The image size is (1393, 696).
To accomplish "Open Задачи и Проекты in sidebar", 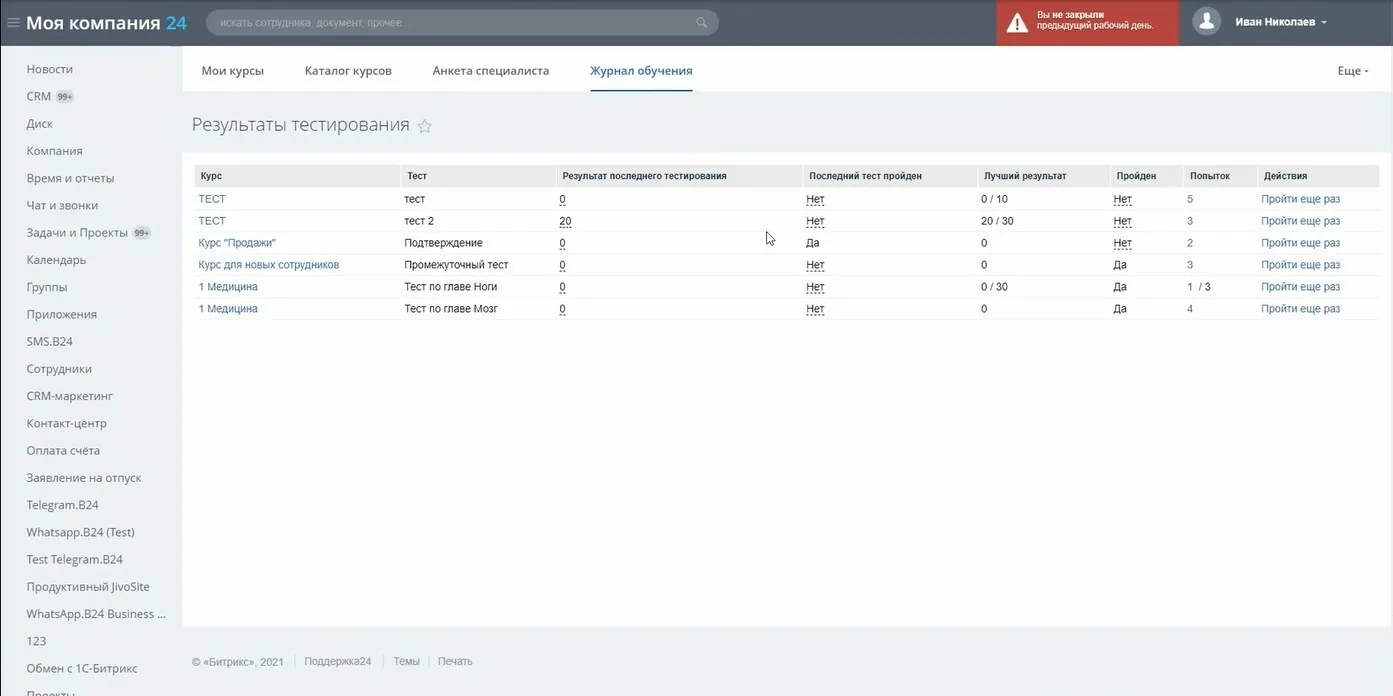I will (77, 233).
